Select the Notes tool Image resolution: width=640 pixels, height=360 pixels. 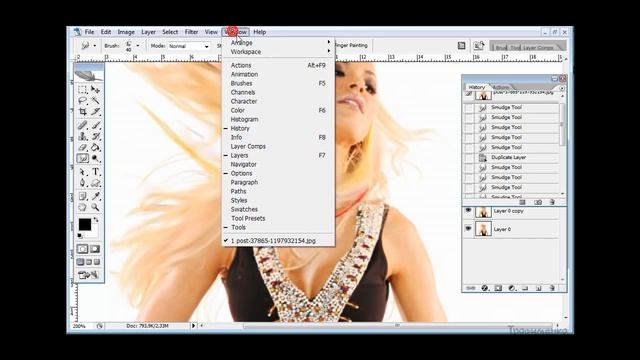pos(82,196)
